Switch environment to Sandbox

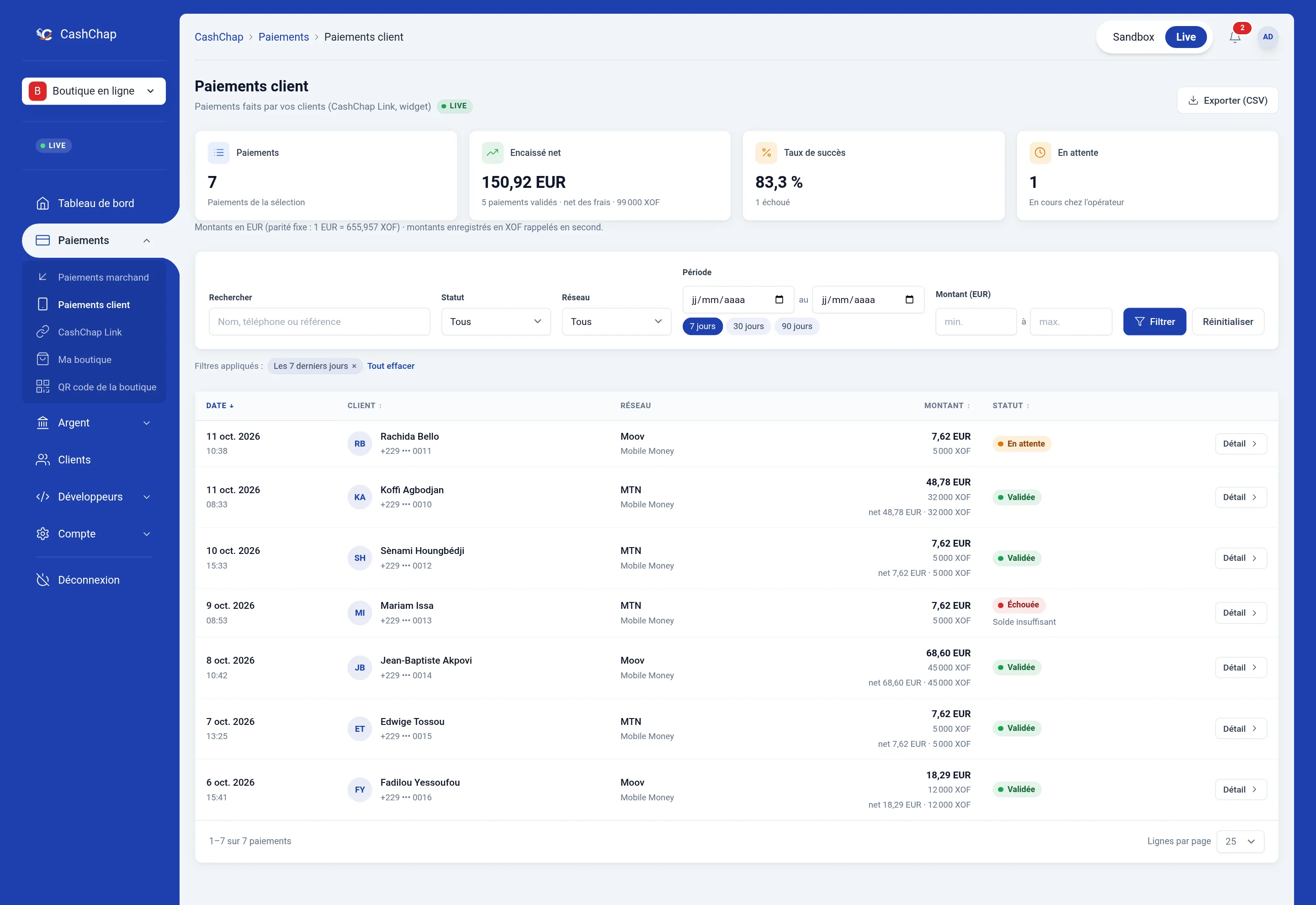tap(1133, 37)
